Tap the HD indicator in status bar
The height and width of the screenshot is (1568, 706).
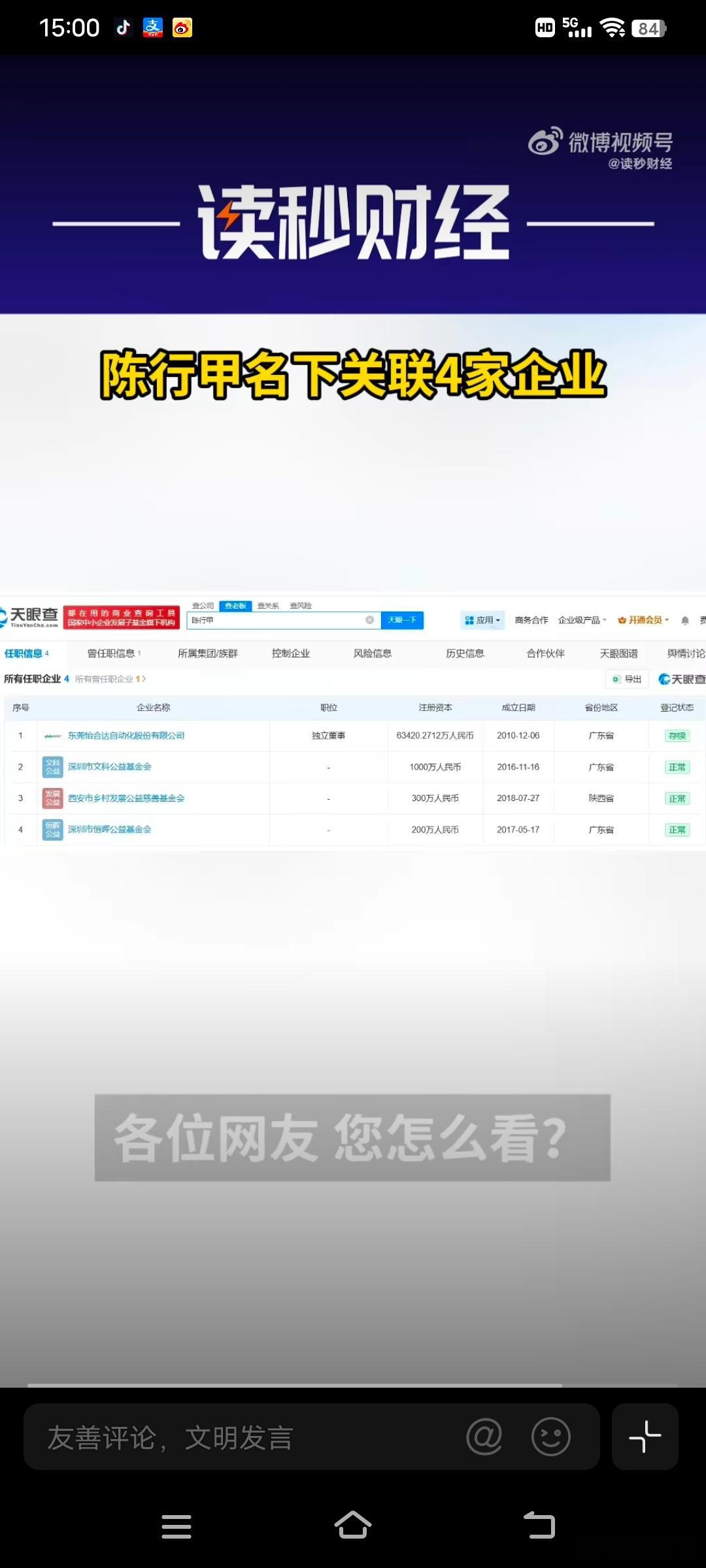tap(545, 27)
